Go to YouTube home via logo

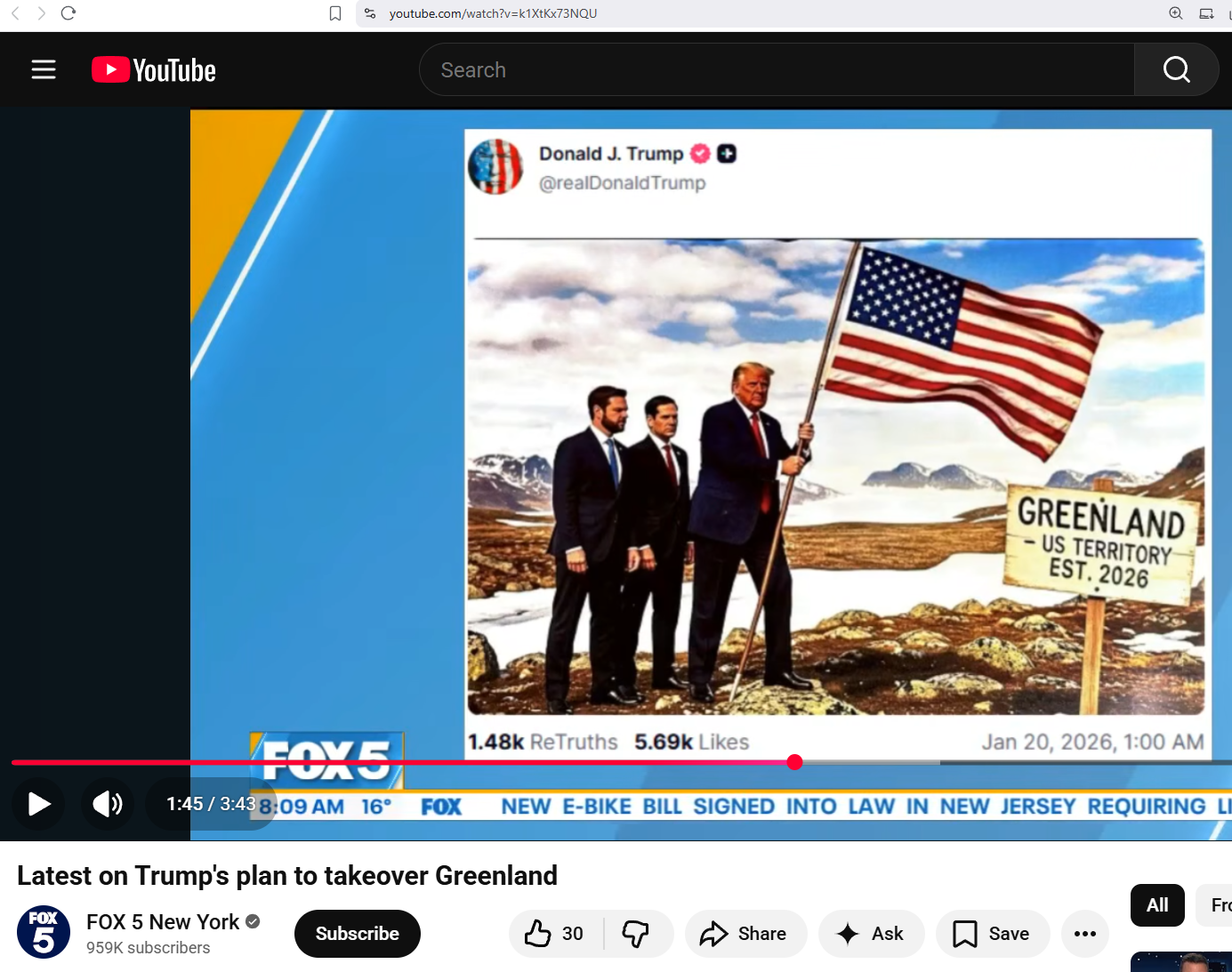[x=154, y=70]
